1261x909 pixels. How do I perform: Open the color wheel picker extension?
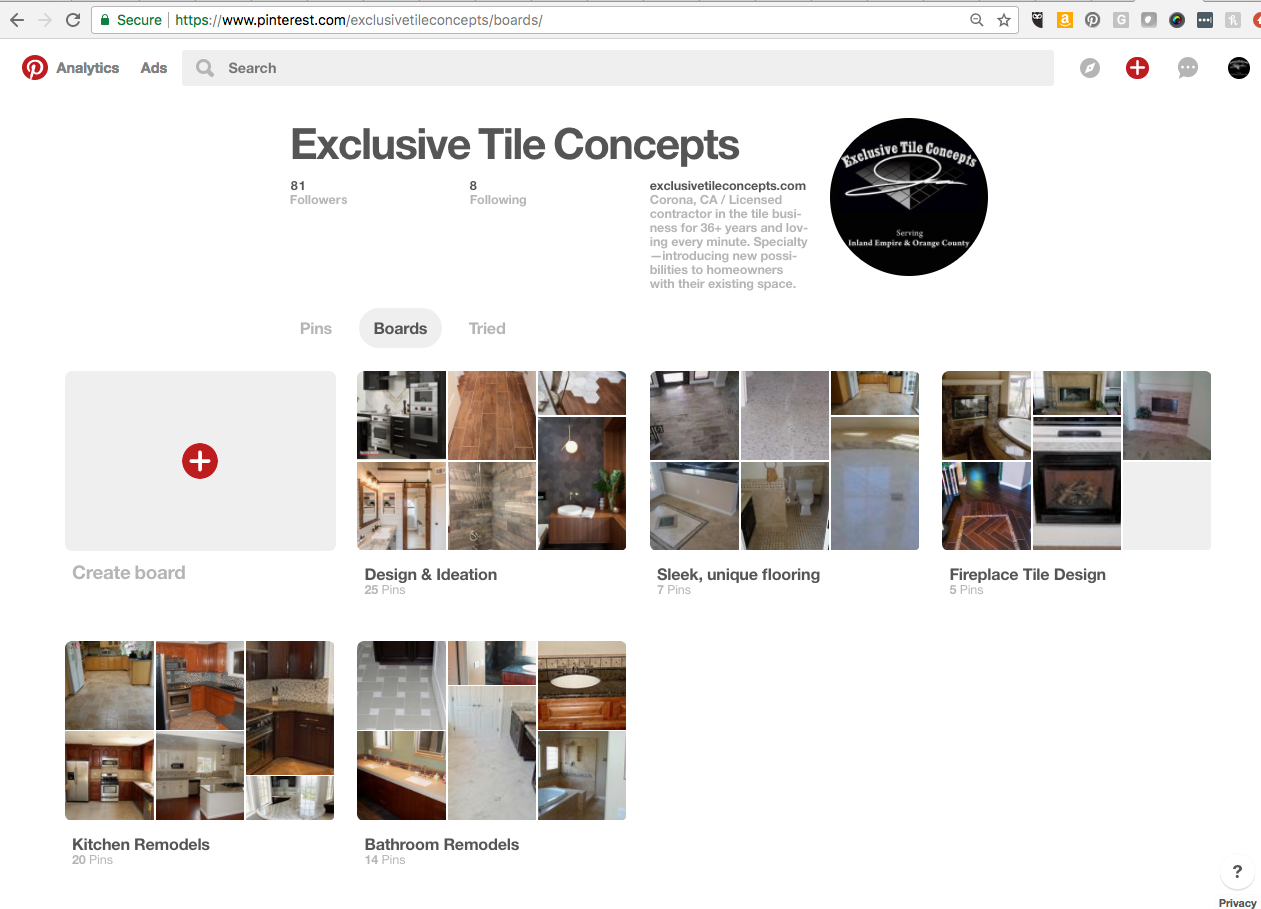click(1177, 20)
